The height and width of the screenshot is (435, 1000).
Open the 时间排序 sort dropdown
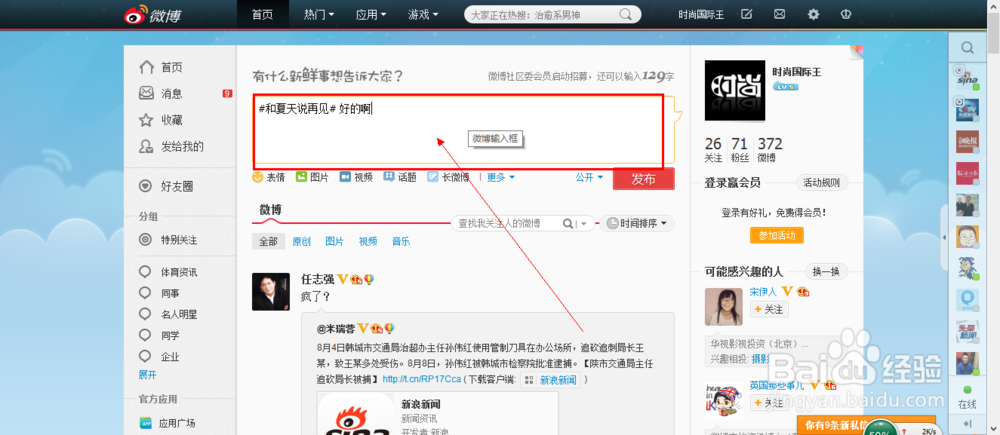[x=636, y=223]
